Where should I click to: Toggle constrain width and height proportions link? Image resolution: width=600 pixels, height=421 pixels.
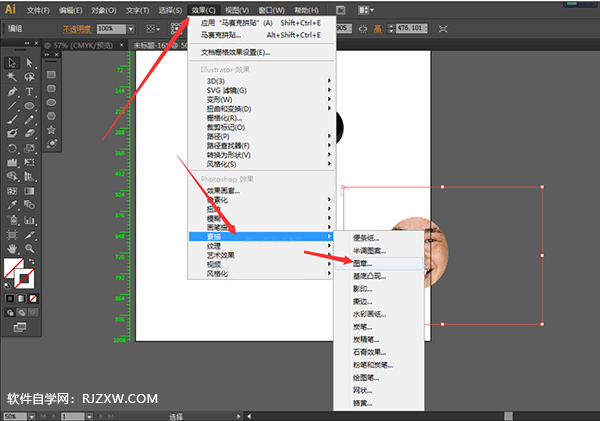[363, 29]
